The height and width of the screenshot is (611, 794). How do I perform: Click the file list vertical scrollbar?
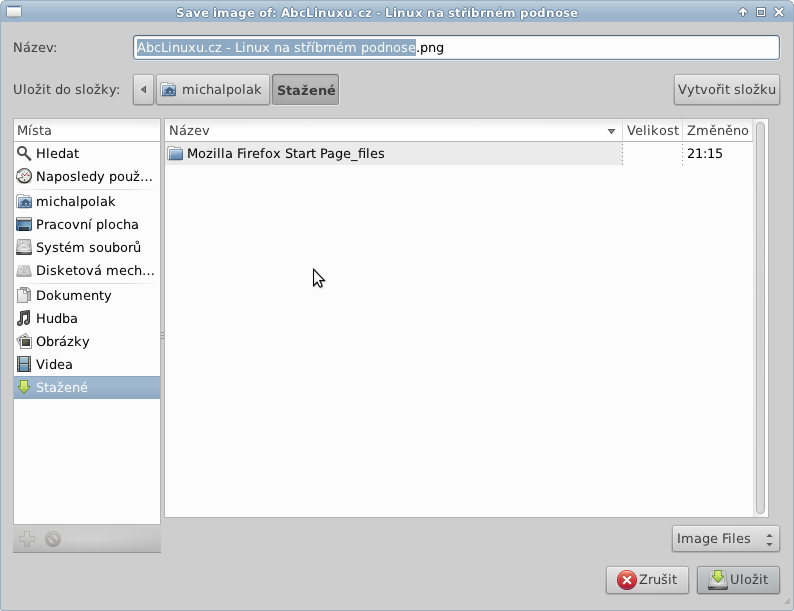760,318
